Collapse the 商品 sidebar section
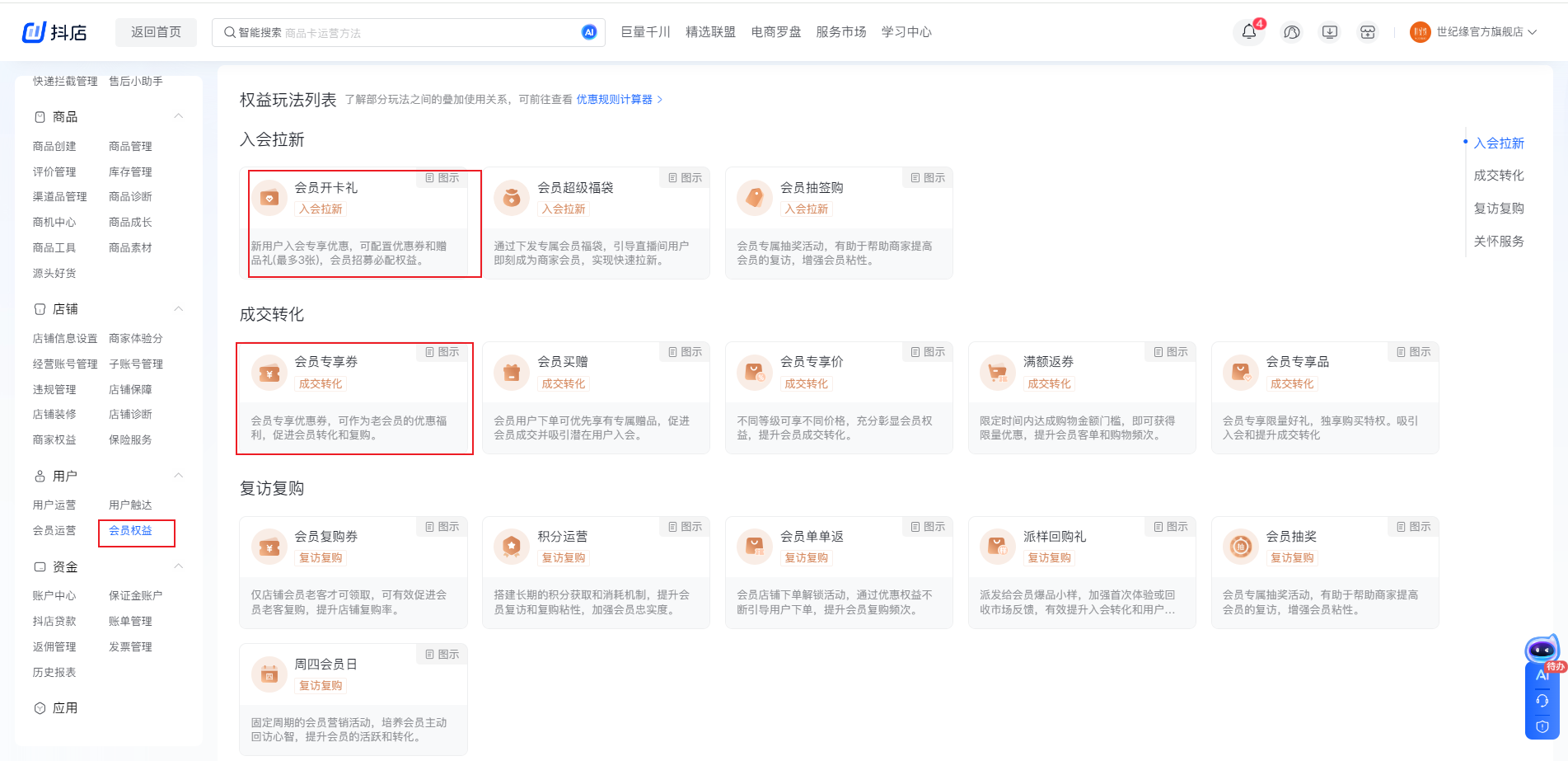This screenshot has height=761, width=1568. click(x=178, y=116)
